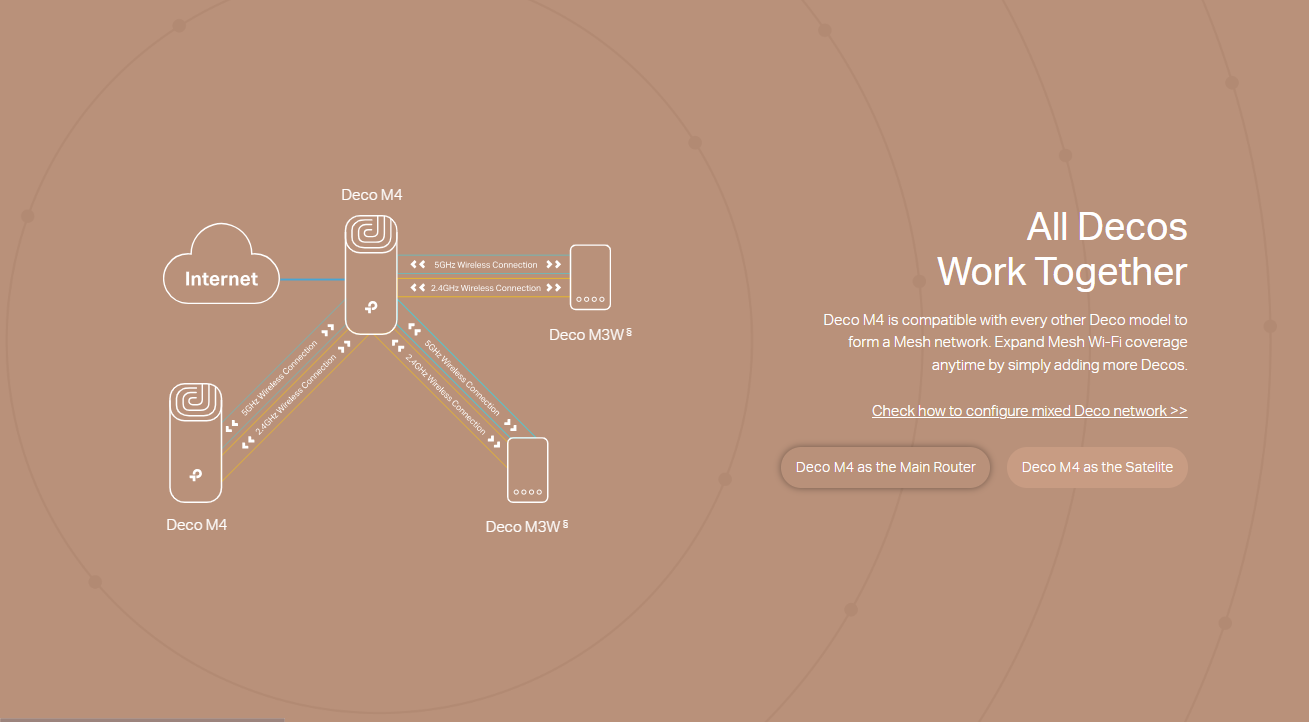Click the lower-left Deco M4 satellite device icon
Viewport: 1309px width, 722px height.
[x=195, y=442]
